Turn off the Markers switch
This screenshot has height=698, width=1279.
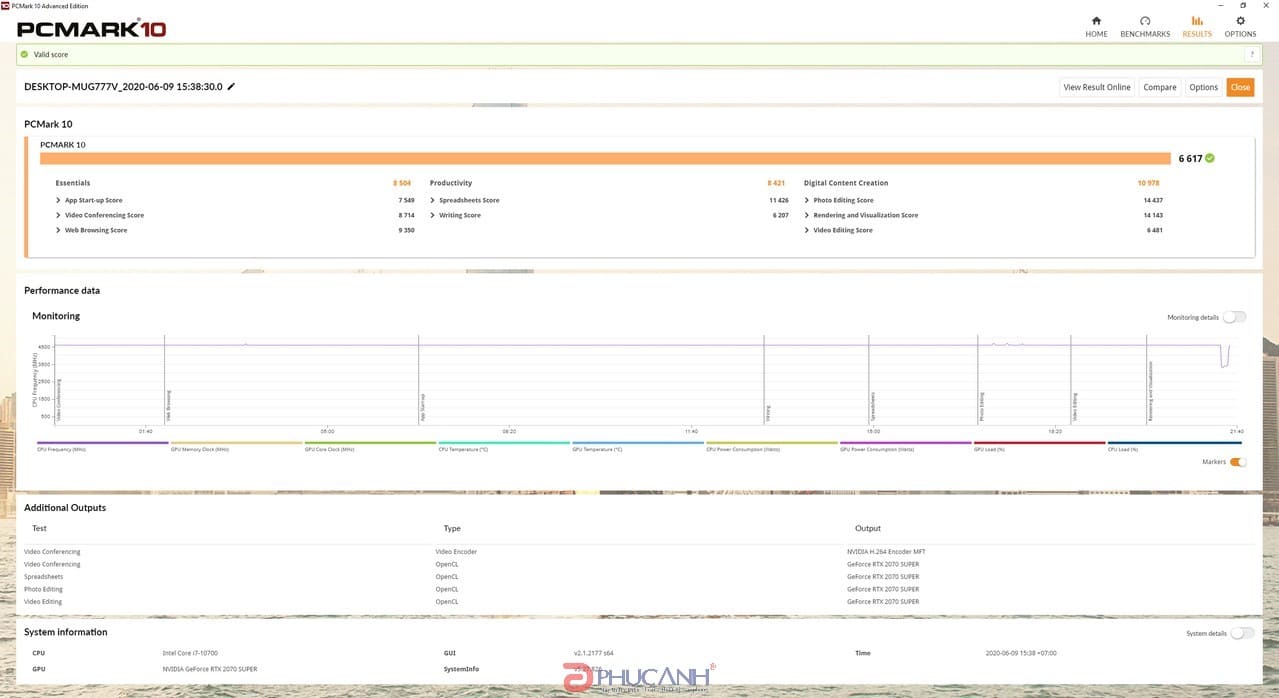[1238, 462]
